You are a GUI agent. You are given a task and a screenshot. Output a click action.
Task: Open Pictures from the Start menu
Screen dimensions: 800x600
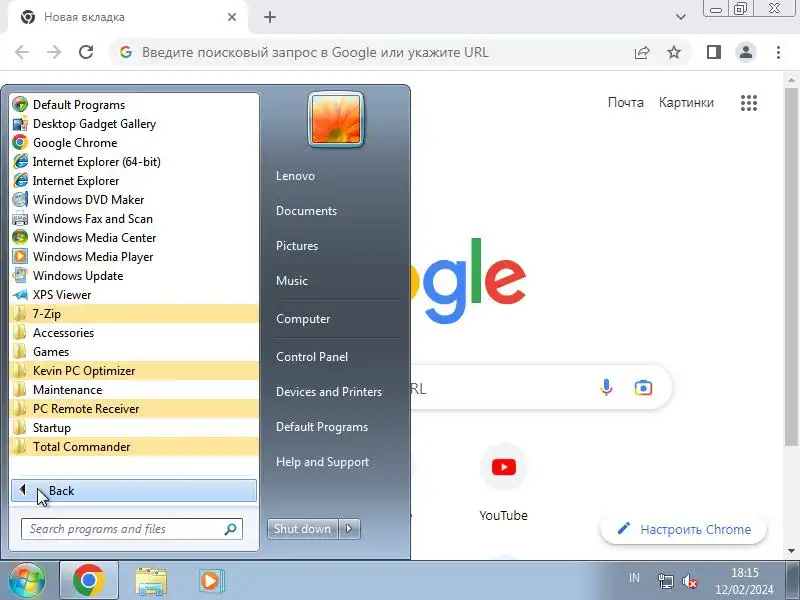pyautogui.click(x=297, y=246)
